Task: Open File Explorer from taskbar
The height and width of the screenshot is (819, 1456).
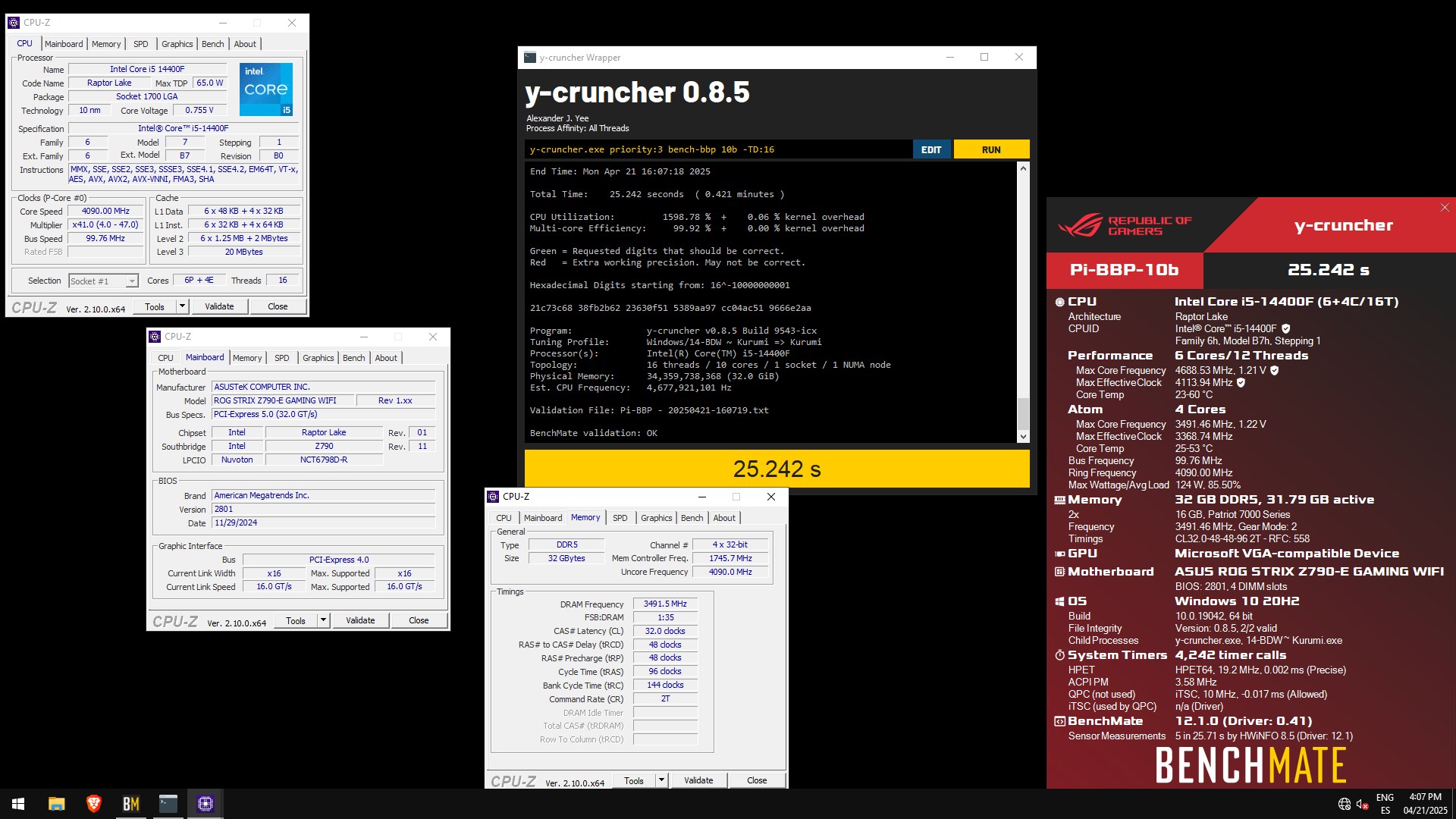Action: pyautogui.click(x=56, y=804)
